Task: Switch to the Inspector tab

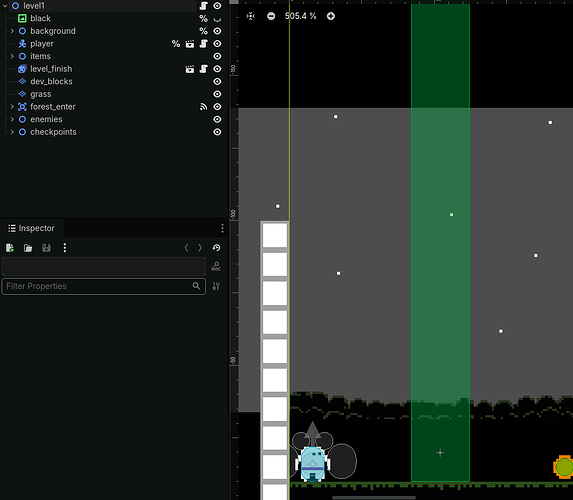Action: point(31,228)
